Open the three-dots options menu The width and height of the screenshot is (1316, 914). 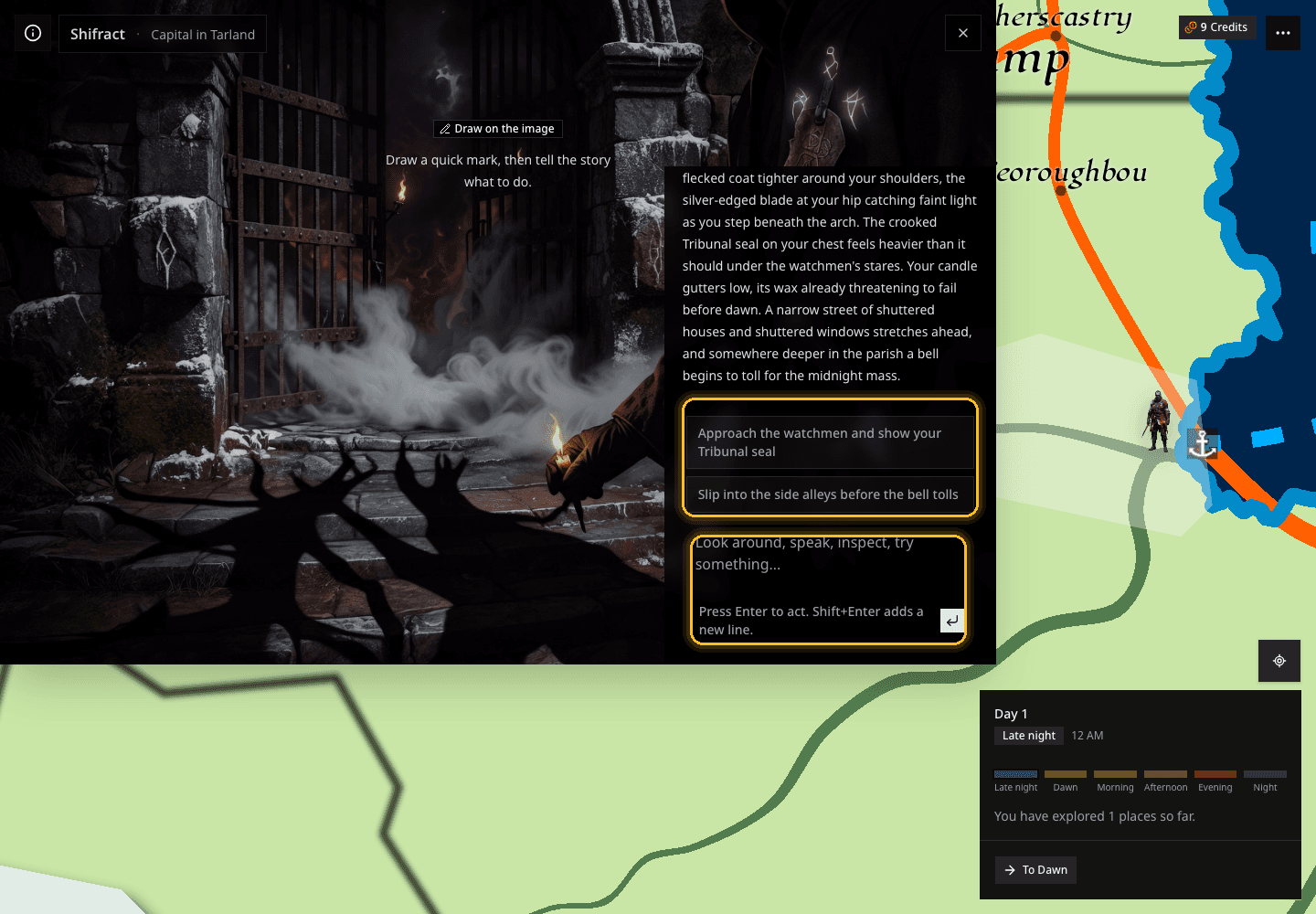click(1283, 33)
